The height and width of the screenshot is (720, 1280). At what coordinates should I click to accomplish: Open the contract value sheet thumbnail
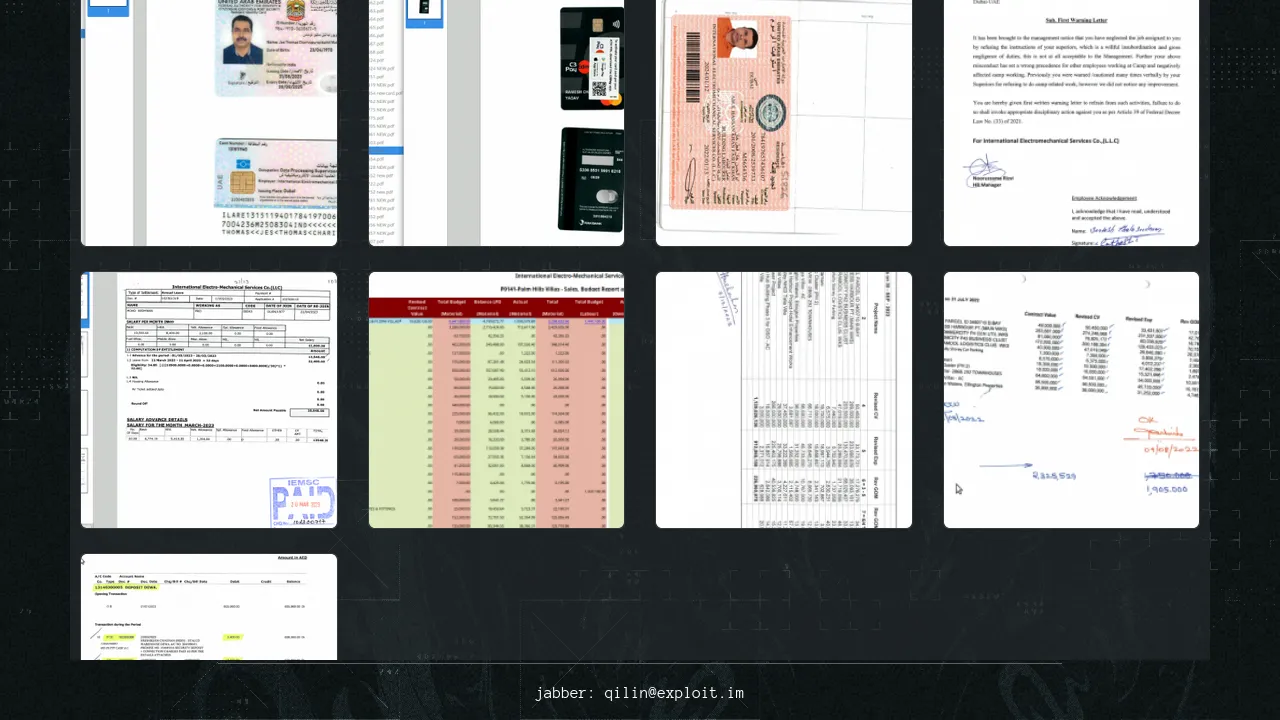click(x=1071, y=400)
